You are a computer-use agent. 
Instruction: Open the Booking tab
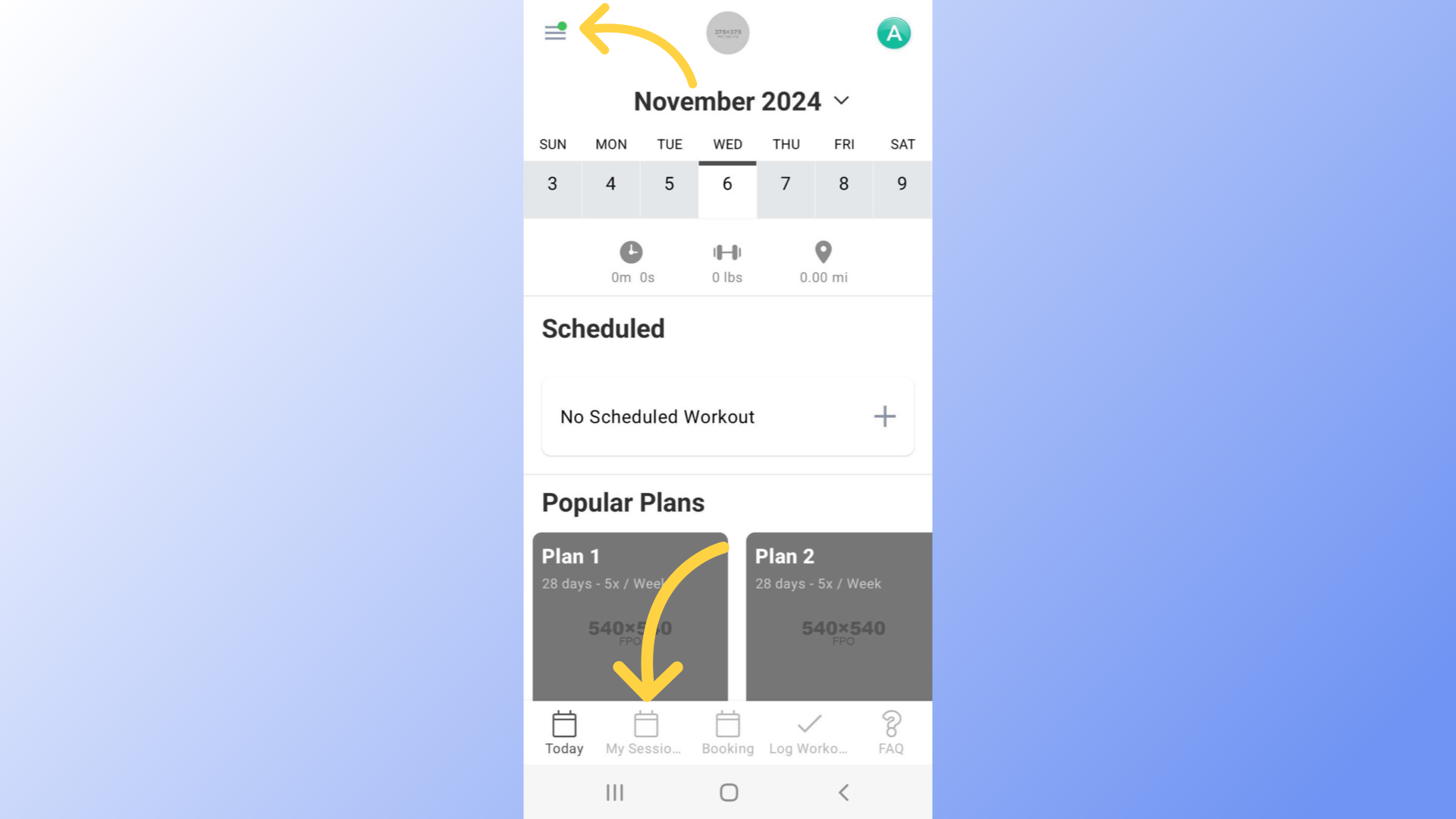click(x=727, y=732)
